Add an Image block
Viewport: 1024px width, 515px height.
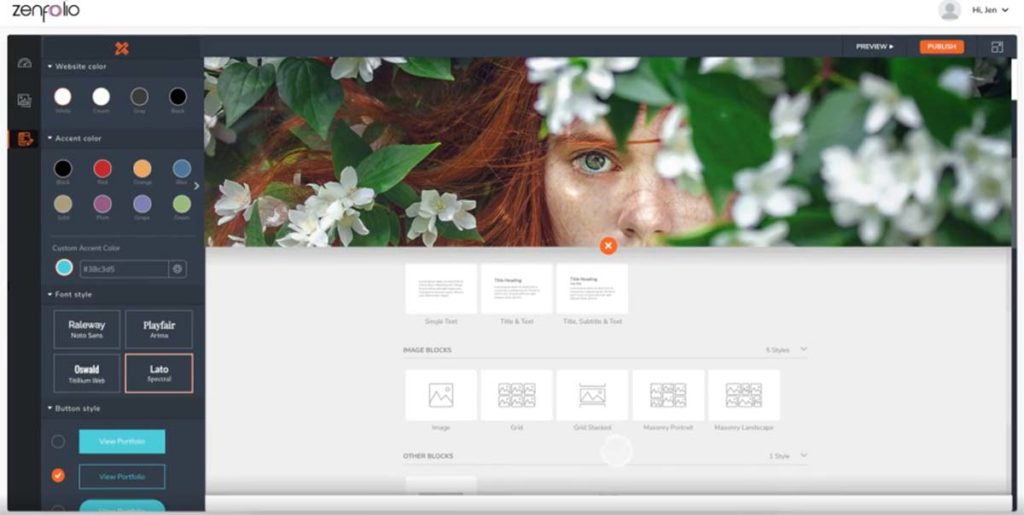441,395
